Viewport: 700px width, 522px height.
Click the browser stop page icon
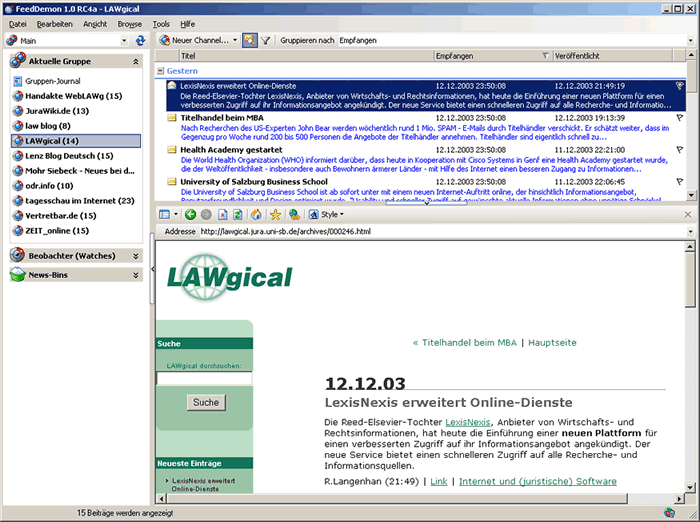(223, 214)
